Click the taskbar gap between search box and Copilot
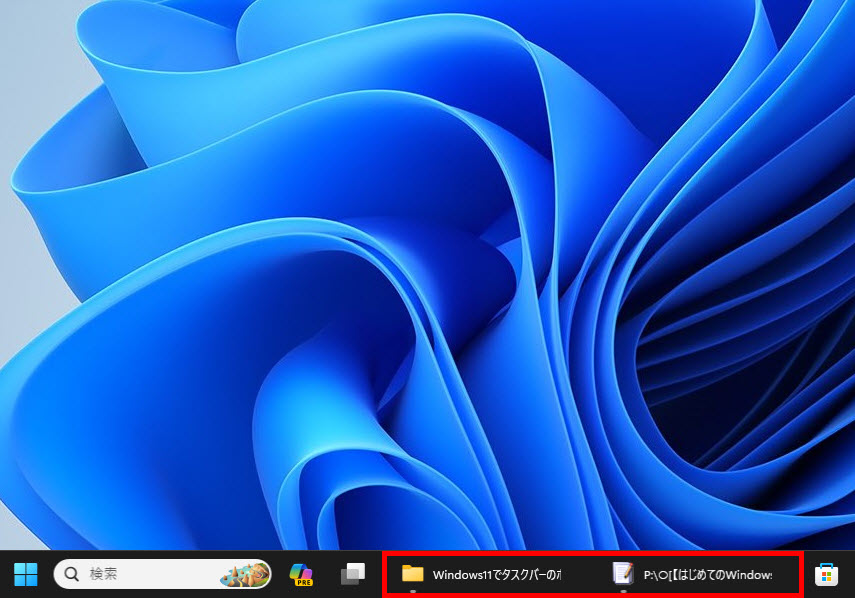The image size is (855, 598). [279, 574]
